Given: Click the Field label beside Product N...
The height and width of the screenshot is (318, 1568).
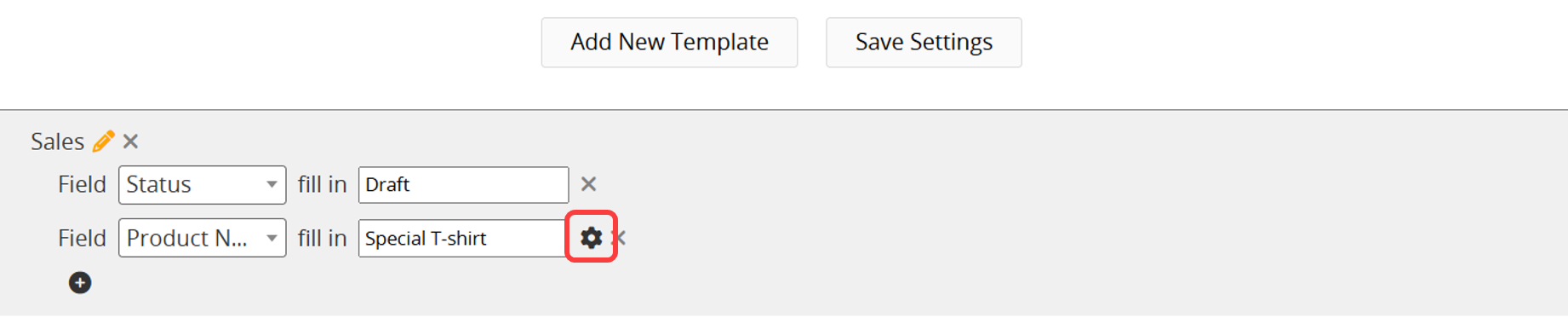Looking at the screenshot, I should pos(82,238).
